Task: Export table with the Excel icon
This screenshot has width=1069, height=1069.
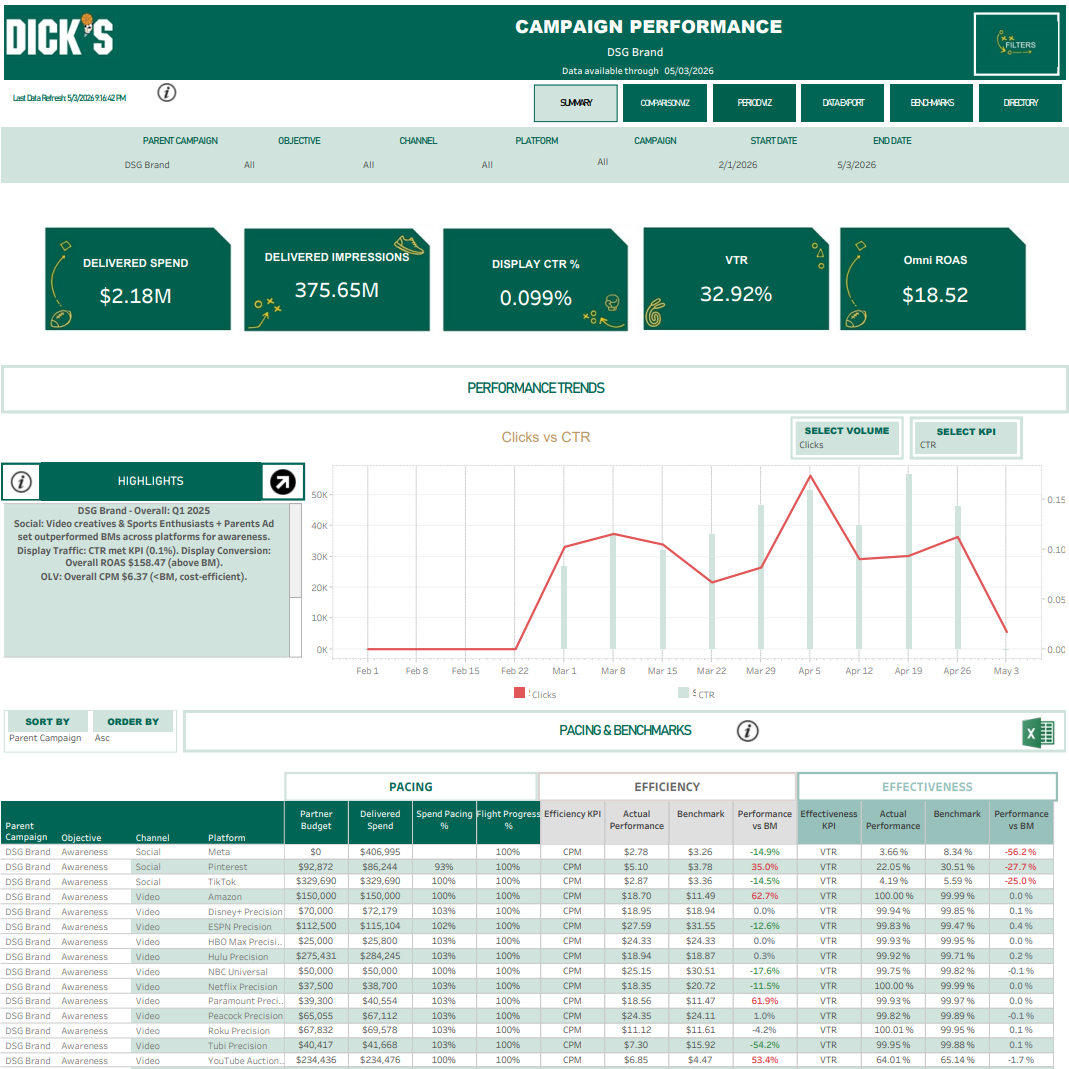Action: coord(1039,733)
